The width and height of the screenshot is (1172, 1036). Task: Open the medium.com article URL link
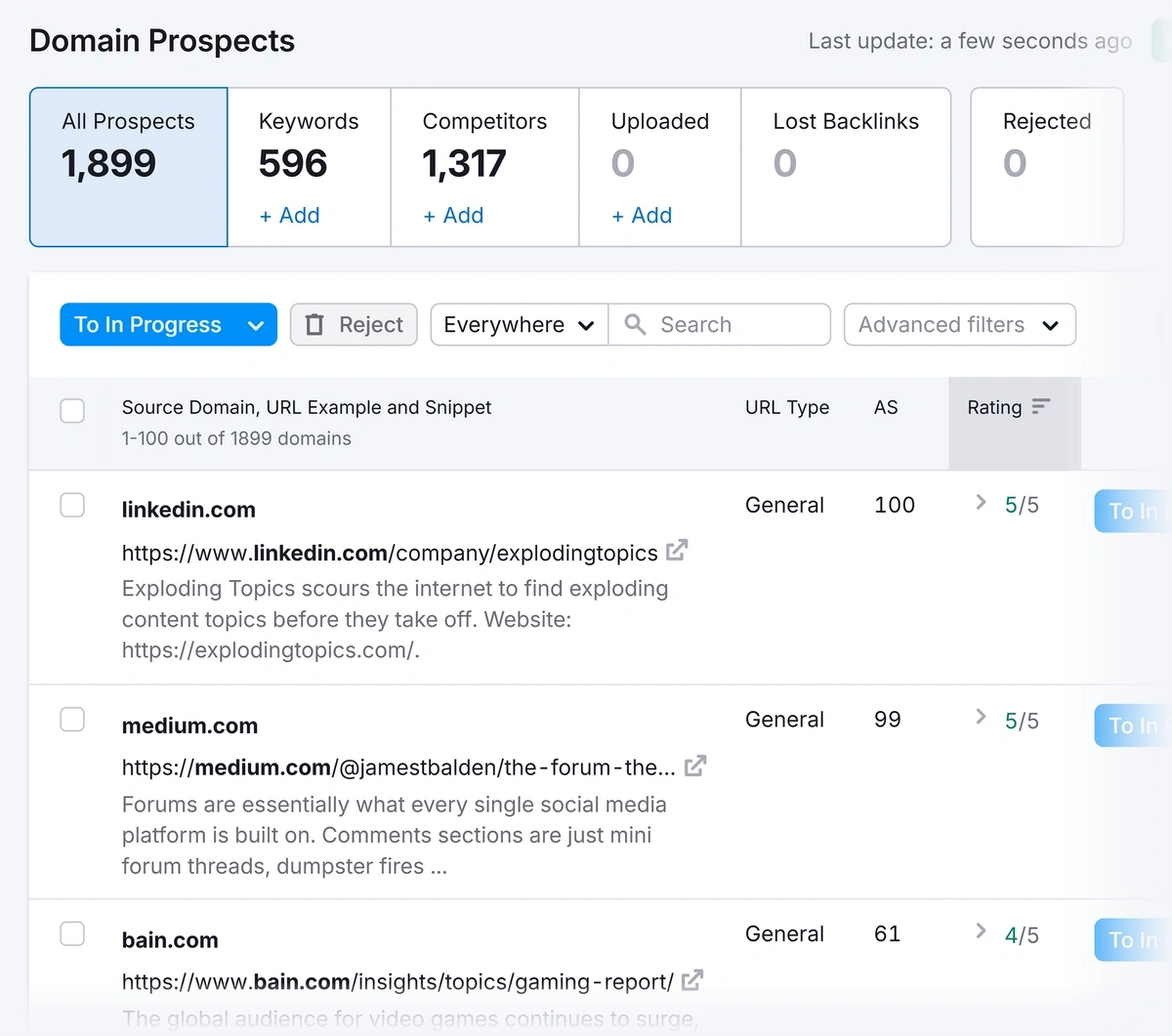click(x=398, y=767)
